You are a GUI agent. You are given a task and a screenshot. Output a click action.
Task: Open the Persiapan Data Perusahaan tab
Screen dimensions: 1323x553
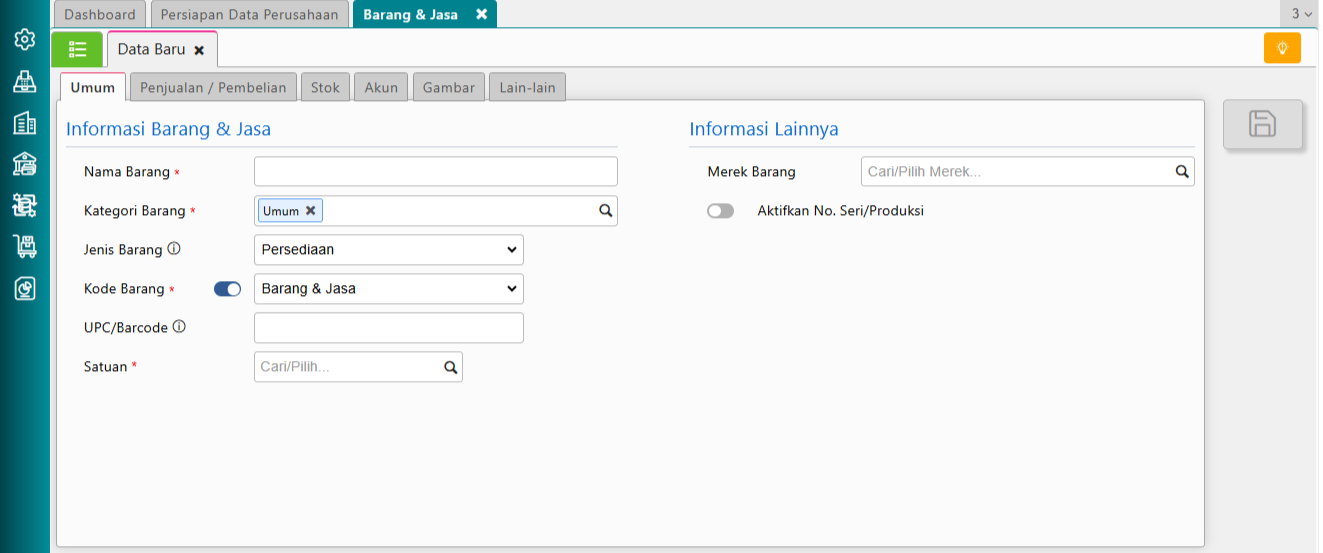coord(250,15)
